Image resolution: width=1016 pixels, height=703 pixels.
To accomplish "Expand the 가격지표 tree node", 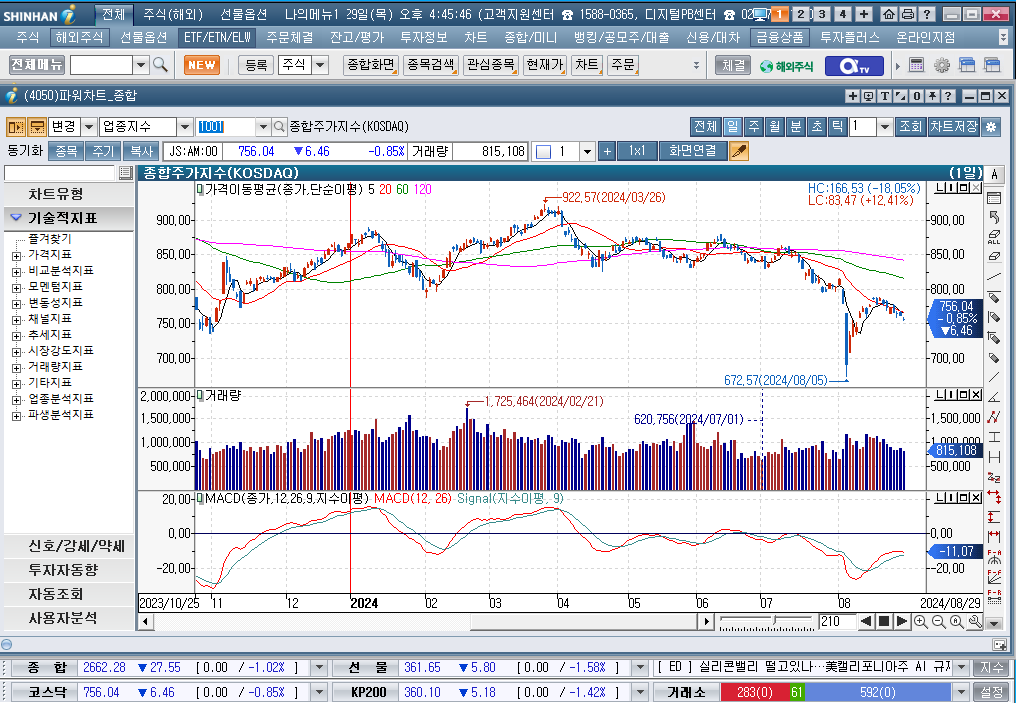I will (16, 256).
